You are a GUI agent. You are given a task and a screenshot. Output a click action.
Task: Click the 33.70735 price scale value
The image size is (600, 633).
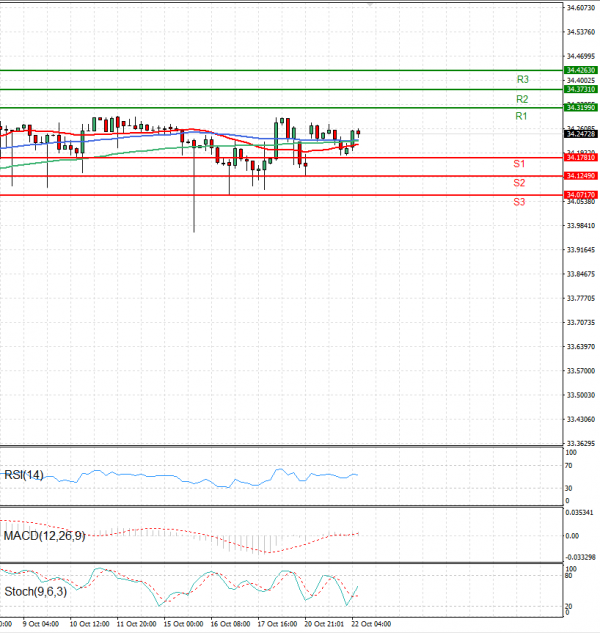pos(581,323)
